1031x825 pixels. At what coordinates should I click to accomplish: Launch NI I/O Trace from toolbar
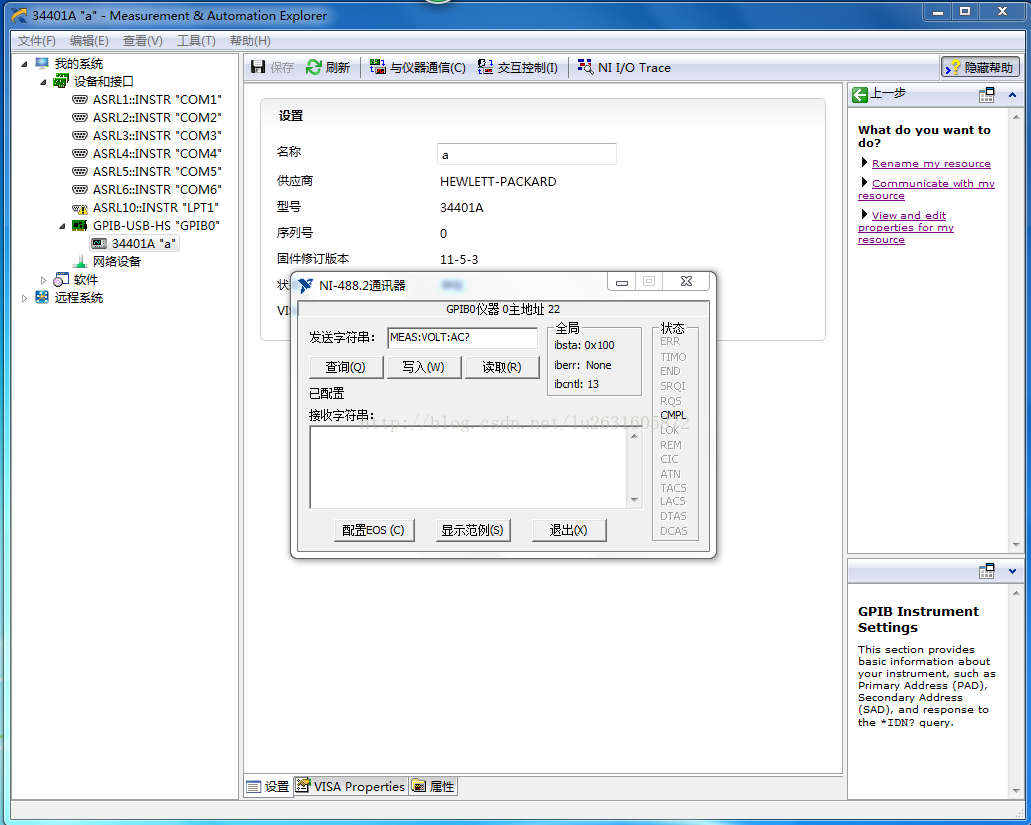click(x=624, y=67)
